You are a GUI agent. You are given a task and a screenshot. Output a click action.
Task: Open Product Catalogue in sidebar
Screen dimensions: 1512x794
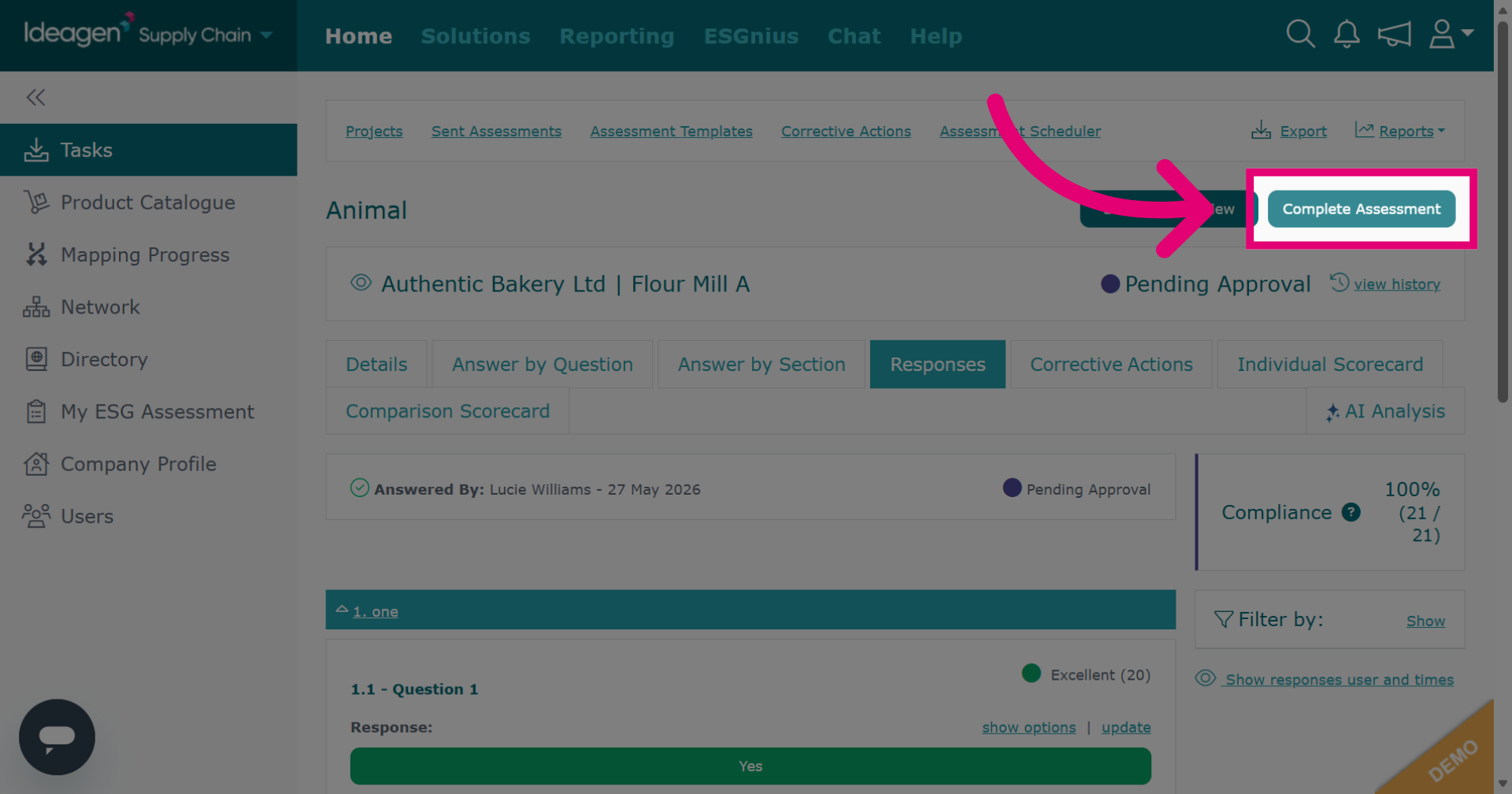coord(148,202)
